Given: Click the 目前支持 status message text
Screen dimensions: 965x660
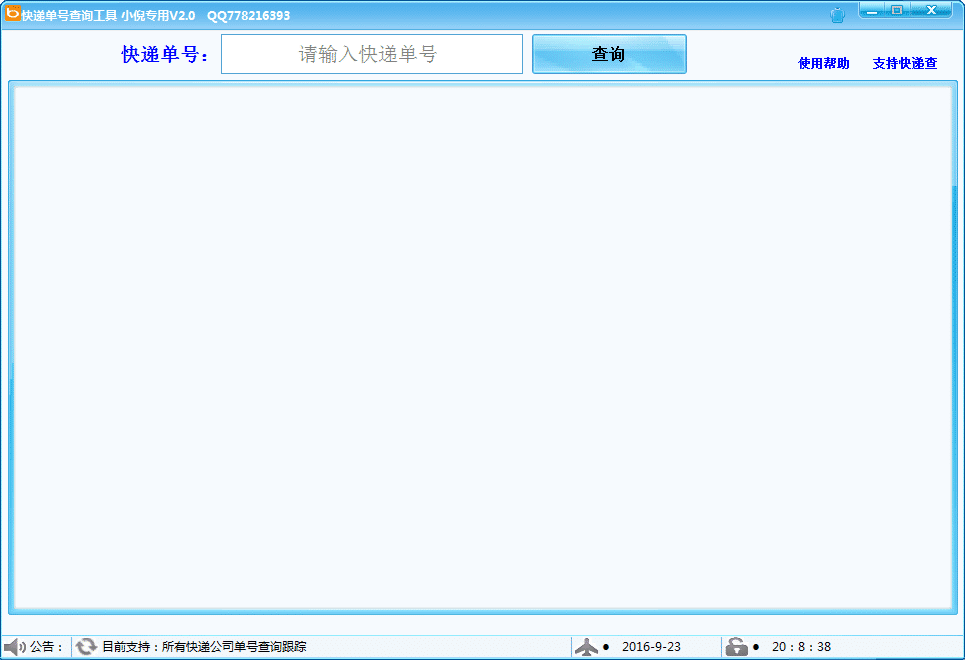Looking at the screenshot, I should 204,647.
